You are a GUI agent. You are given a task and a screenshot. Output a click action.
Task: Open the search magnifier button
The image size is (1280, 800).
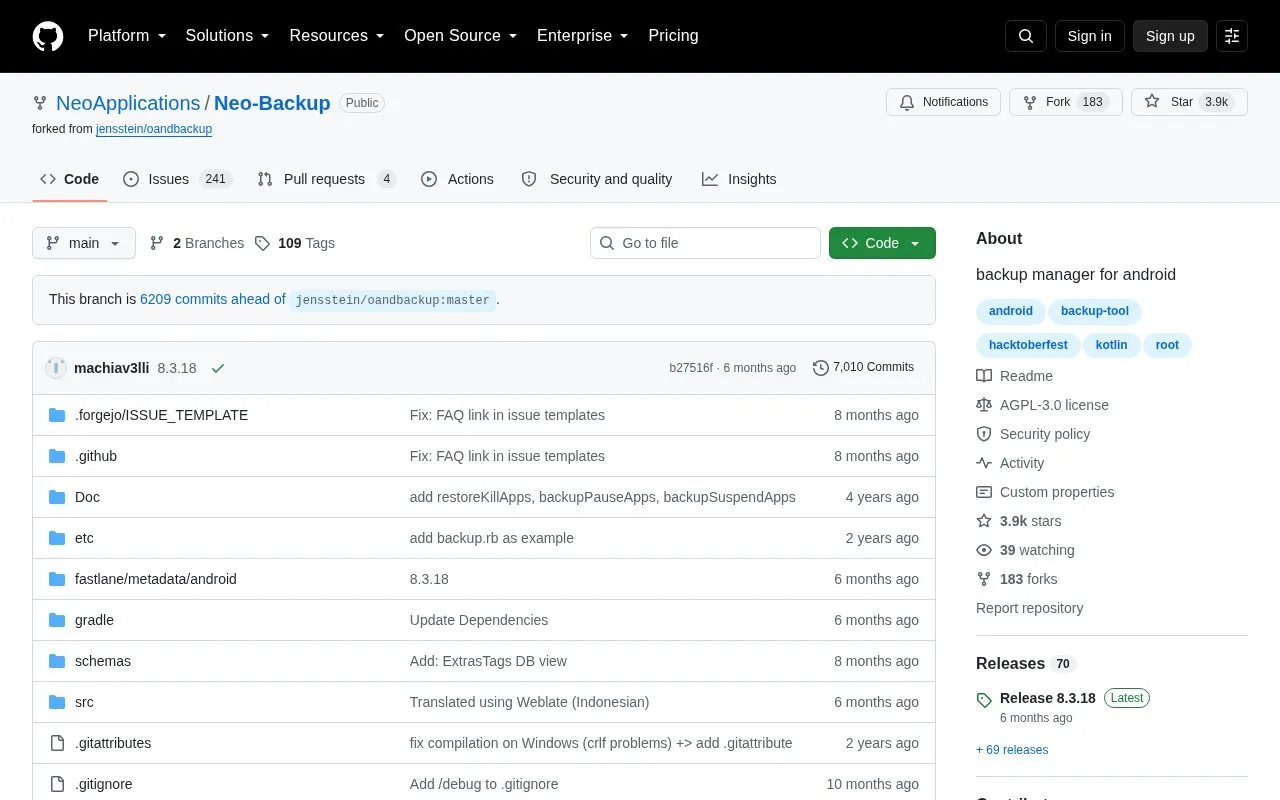pos(1026,36)
